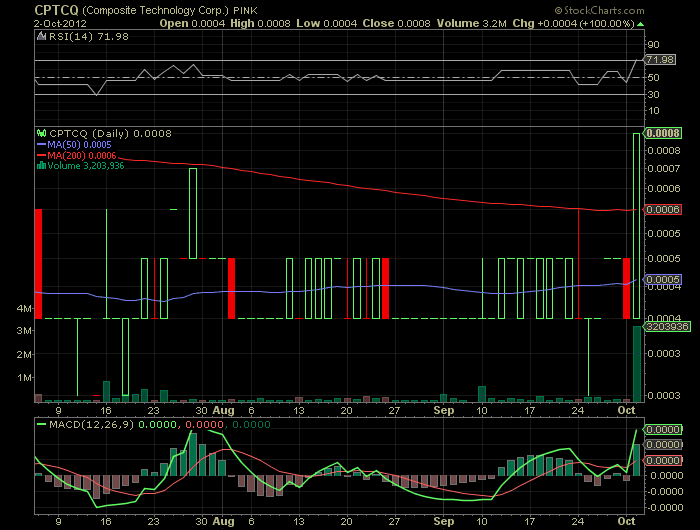The image size is (700, 530).
Task: Click the tall green Oct 2 candlestick
Action: tap(636, 225)
